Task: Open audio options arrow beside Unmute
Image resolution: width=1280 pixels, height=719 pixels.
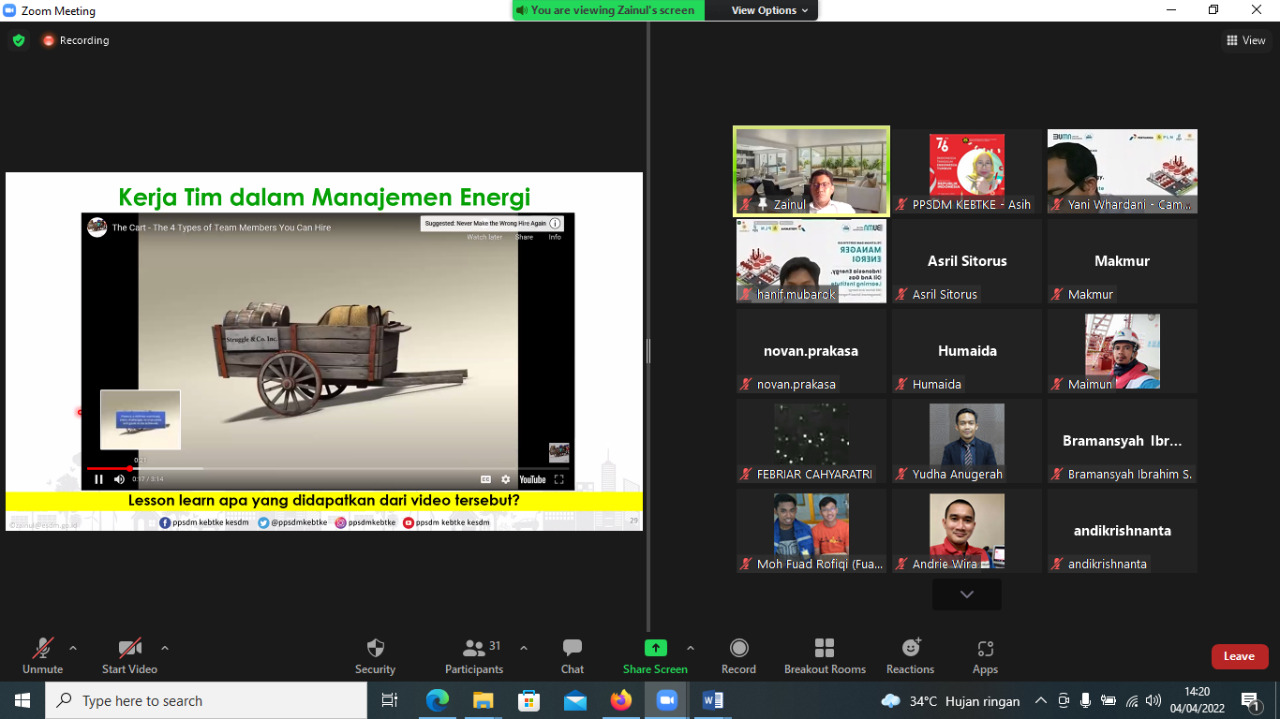Action: click(x=73, y=648)
